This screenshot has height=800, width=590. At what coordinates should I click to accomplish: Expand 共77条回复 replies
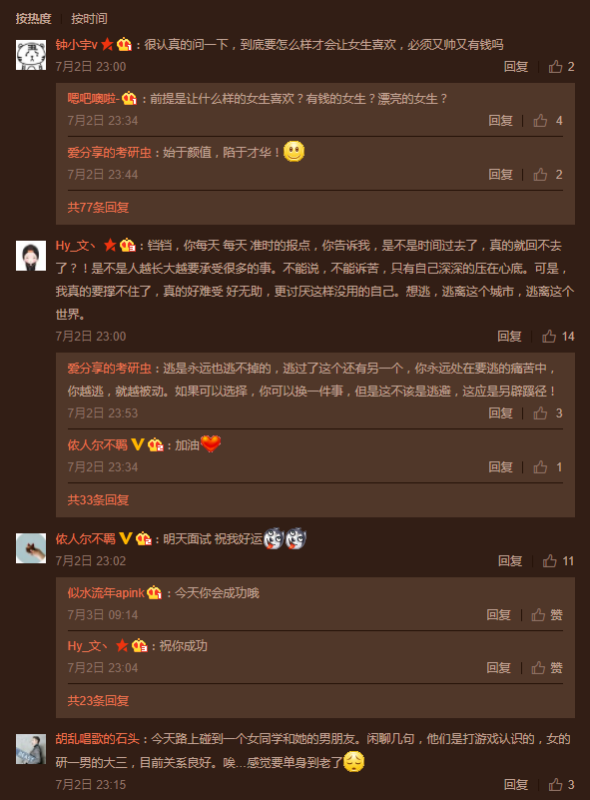(x=98, y=207)
